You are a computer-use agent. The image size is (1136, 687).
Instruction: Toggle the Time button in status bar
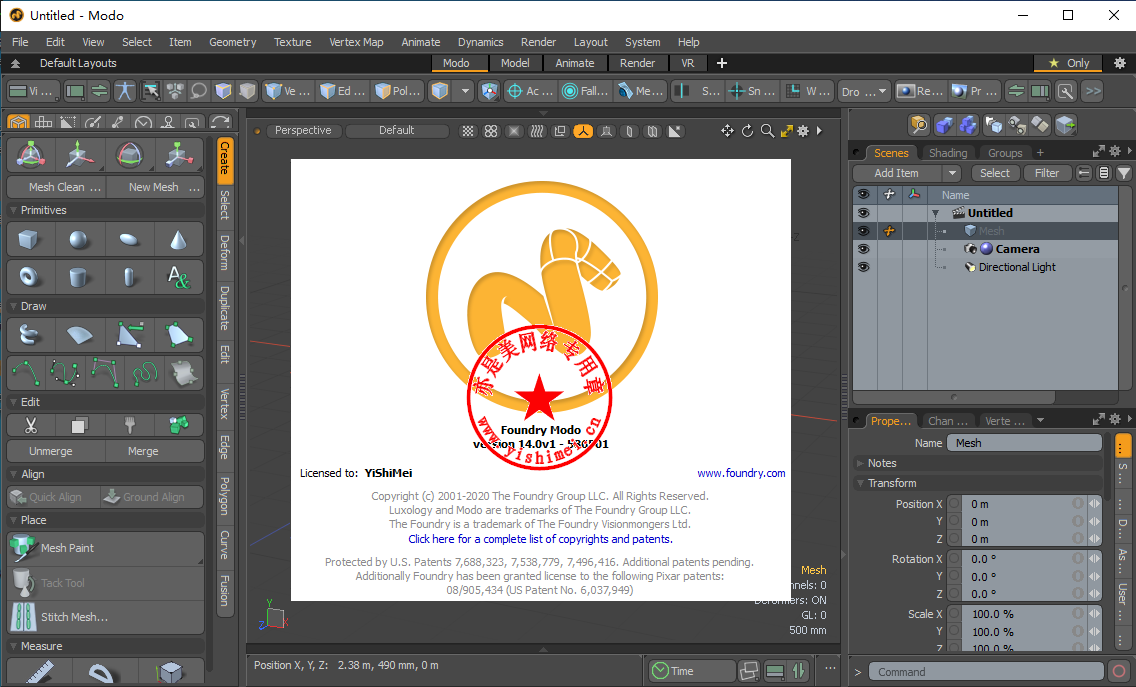(692, 671)
